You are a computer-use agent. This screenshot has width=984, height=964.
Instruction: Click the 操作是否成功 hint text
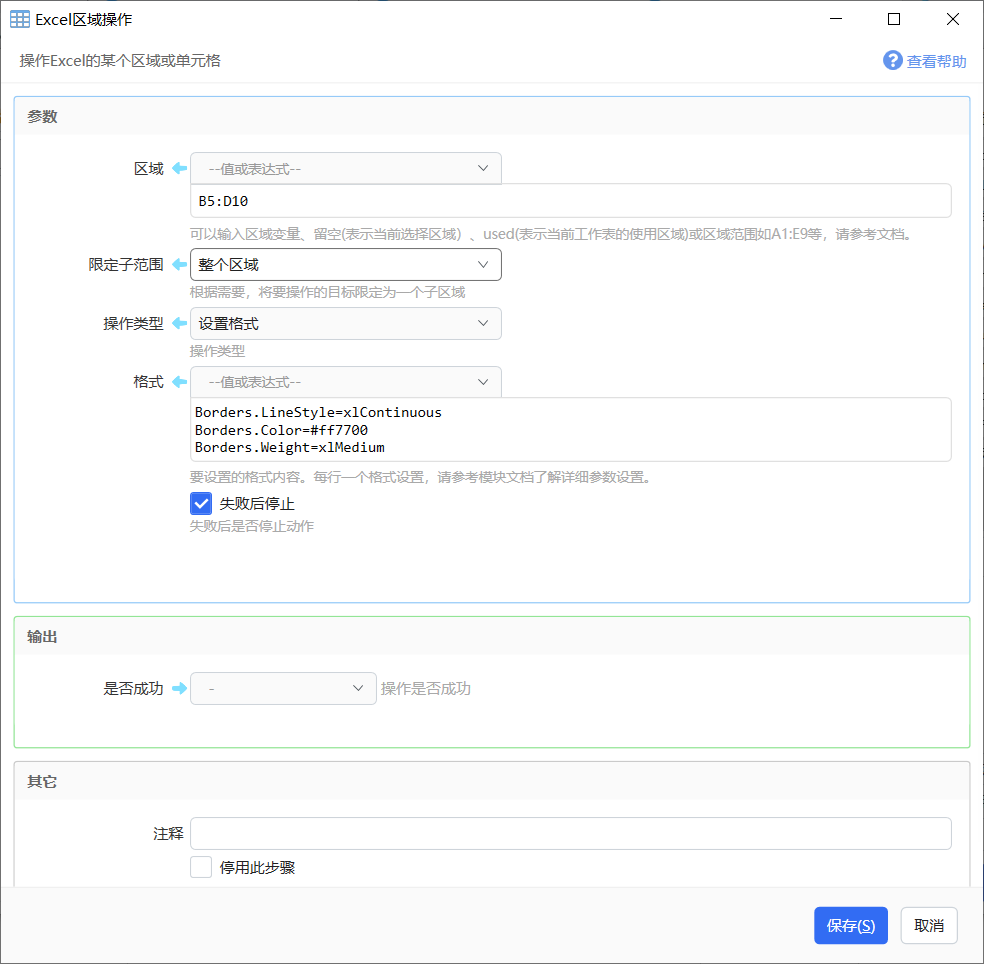[425, 688]
